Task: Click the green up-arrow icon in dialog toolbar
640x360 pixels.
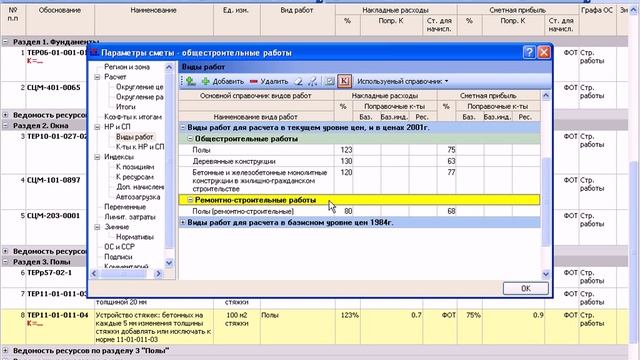Action: (x=191, y=81)
